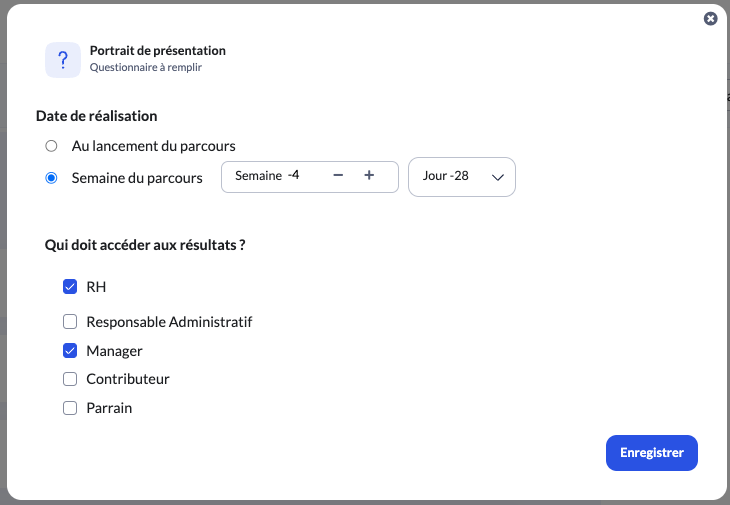Click the 'Contributeur' label text
The height and width of the screenshot is (505, 730).
[128, 379]
